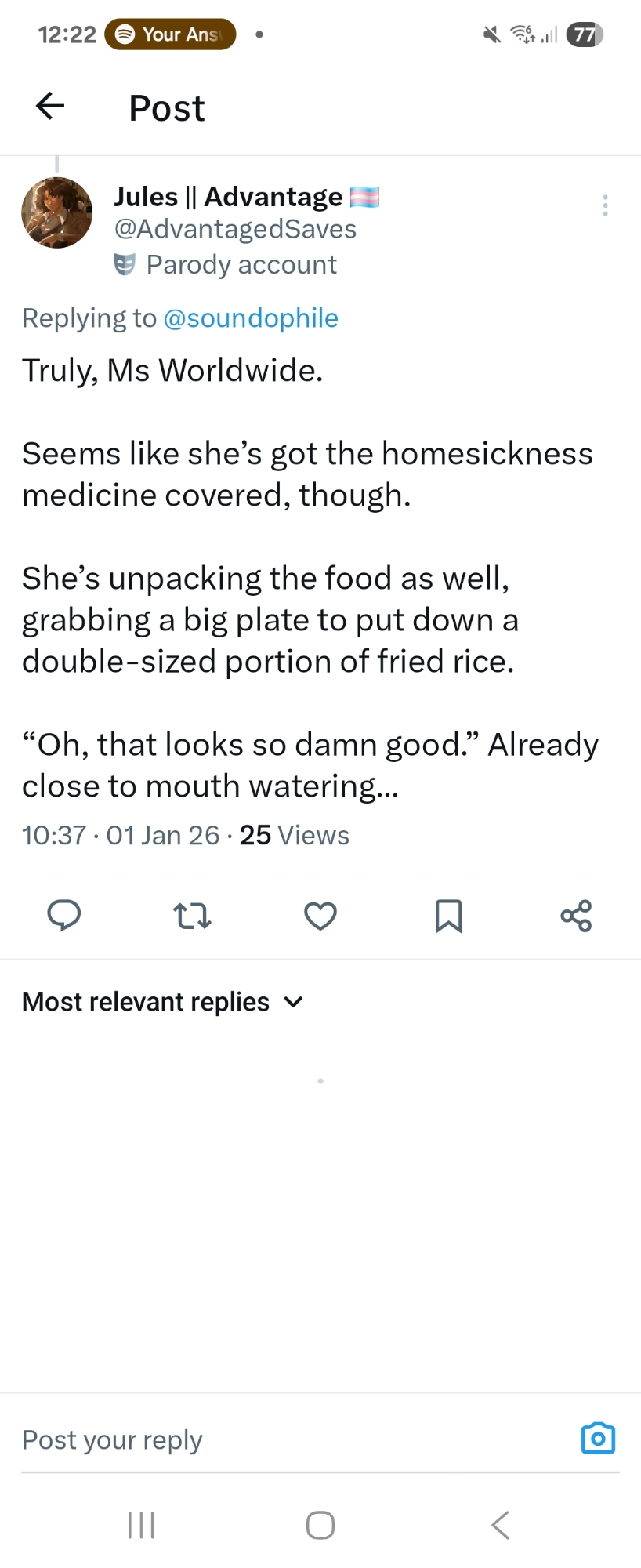Tap the share icon under the post
Screen dimensions: 641x1568
576,915
